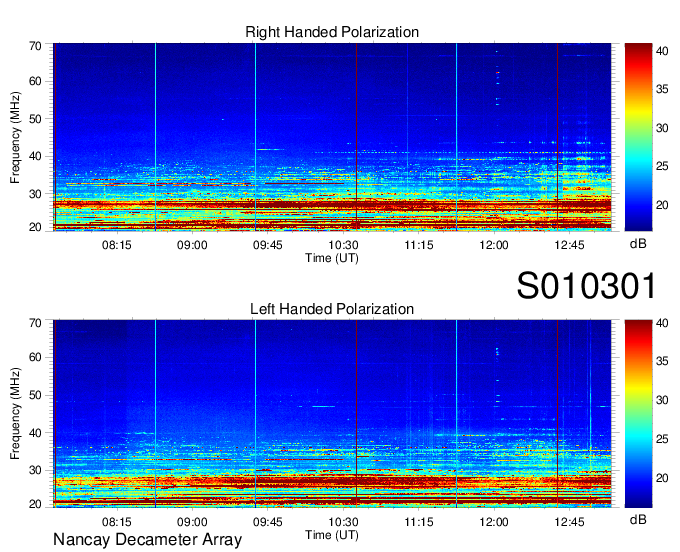Click the Right Handed Polarization title
The height and width of the screenshot is (552, 680).
(x=332, y=32)
